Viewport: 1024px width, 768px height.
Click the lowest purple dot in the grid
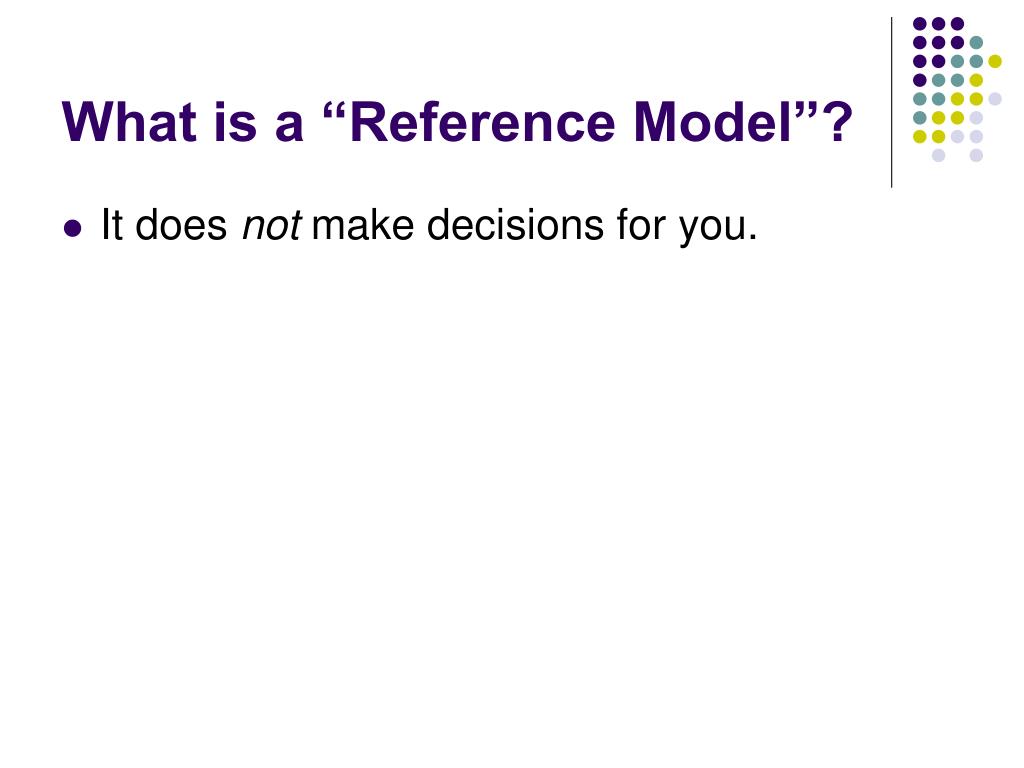tap(920, 80)
